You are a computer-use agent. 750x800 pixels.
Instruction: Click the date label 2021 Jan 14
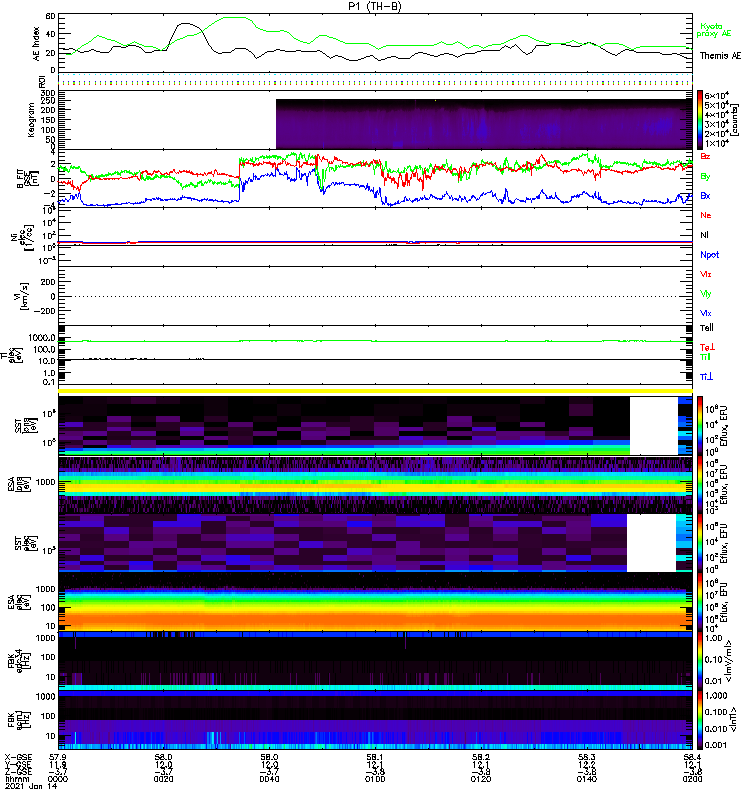click(x=31, y=787)
